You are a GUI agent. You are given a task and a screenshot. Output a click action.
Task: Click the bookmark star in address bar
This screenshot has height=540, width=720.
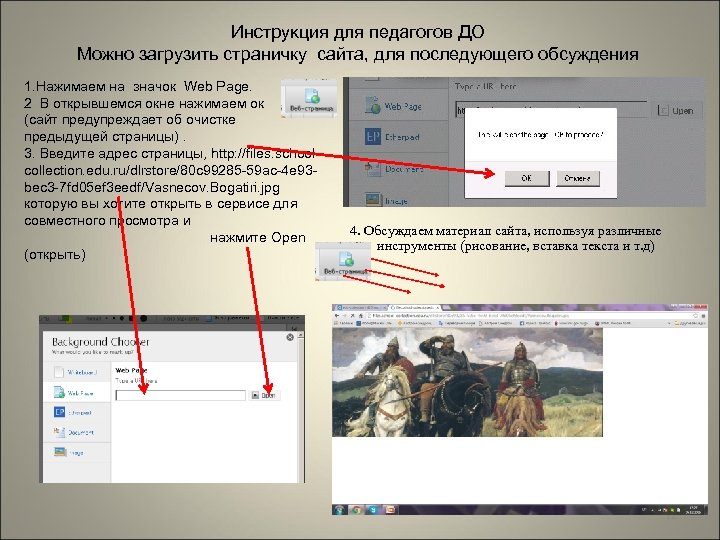[x=695, y=316]
